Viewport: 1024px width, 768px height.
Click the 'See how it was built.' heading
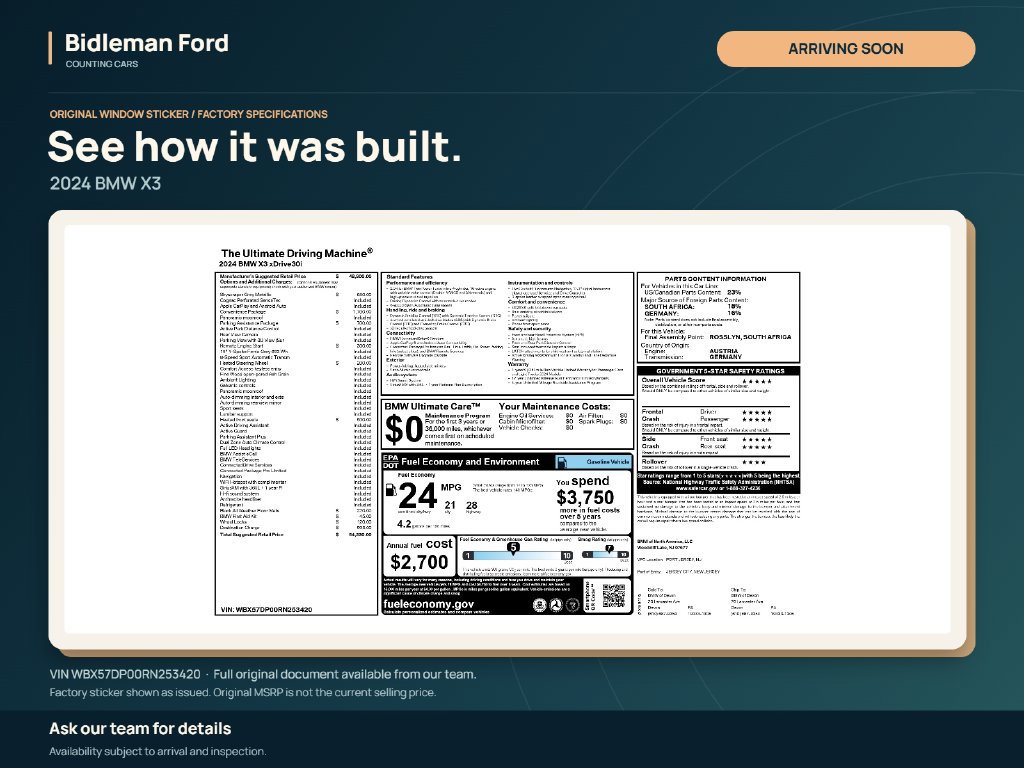tap(255, 146)
